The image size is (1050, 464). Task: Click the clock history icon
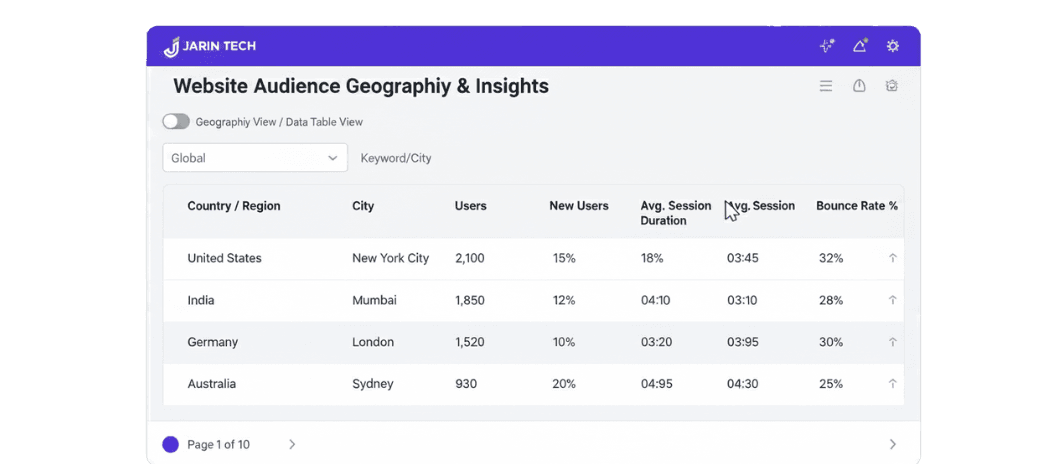[859, 86]
